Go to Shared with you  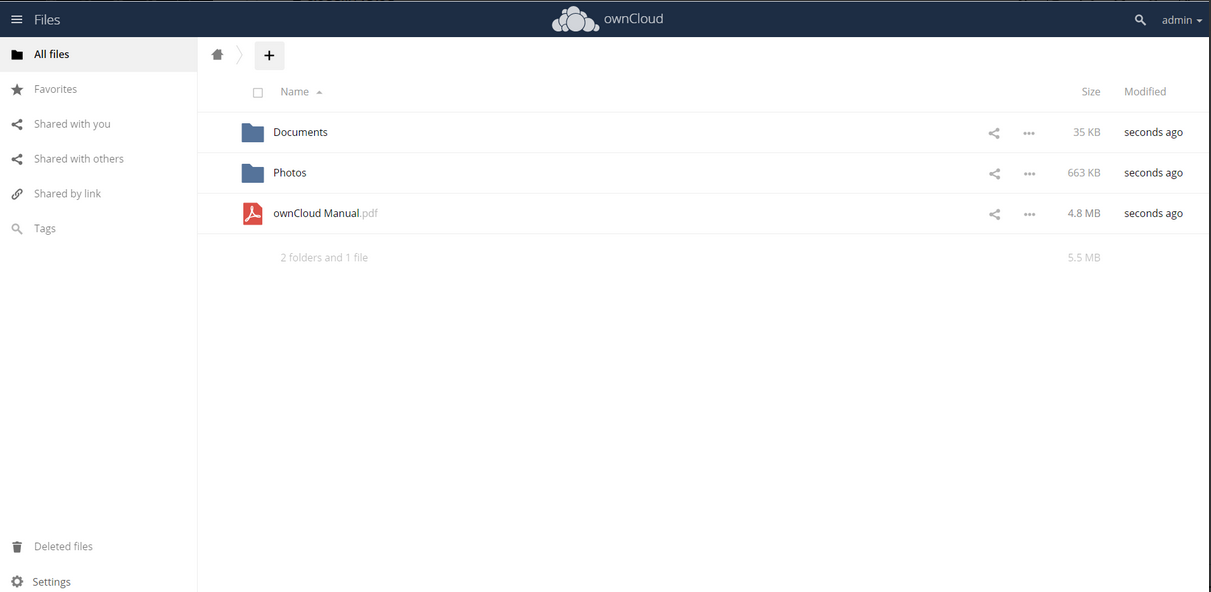(x=72, y=125)
